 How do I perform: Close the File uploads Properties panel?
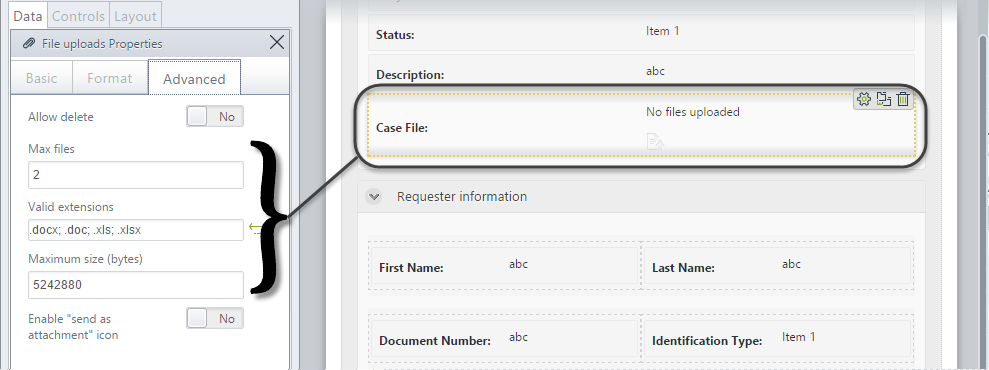pos(276,43)
